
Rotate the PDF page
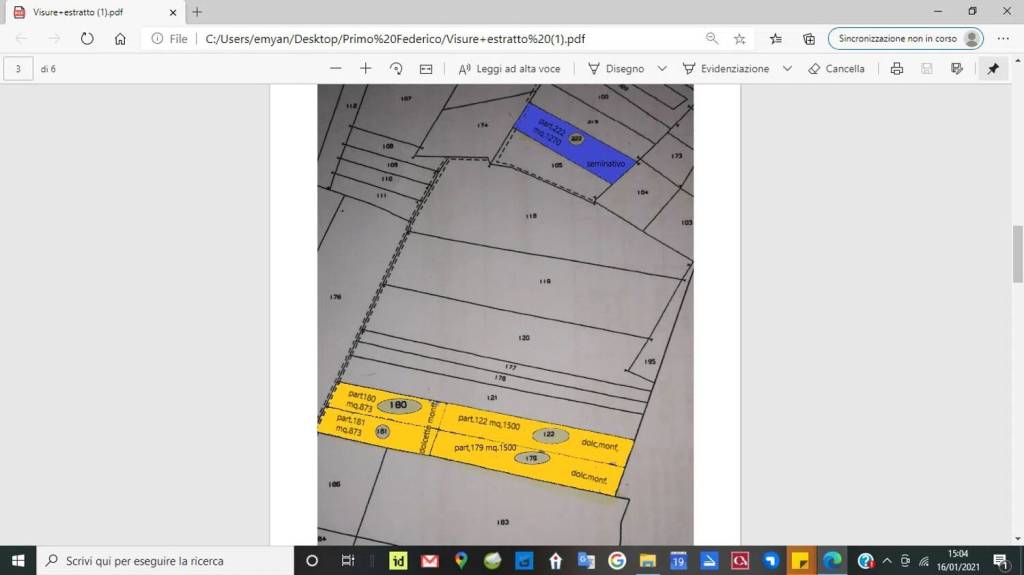(x=396, y=69)
